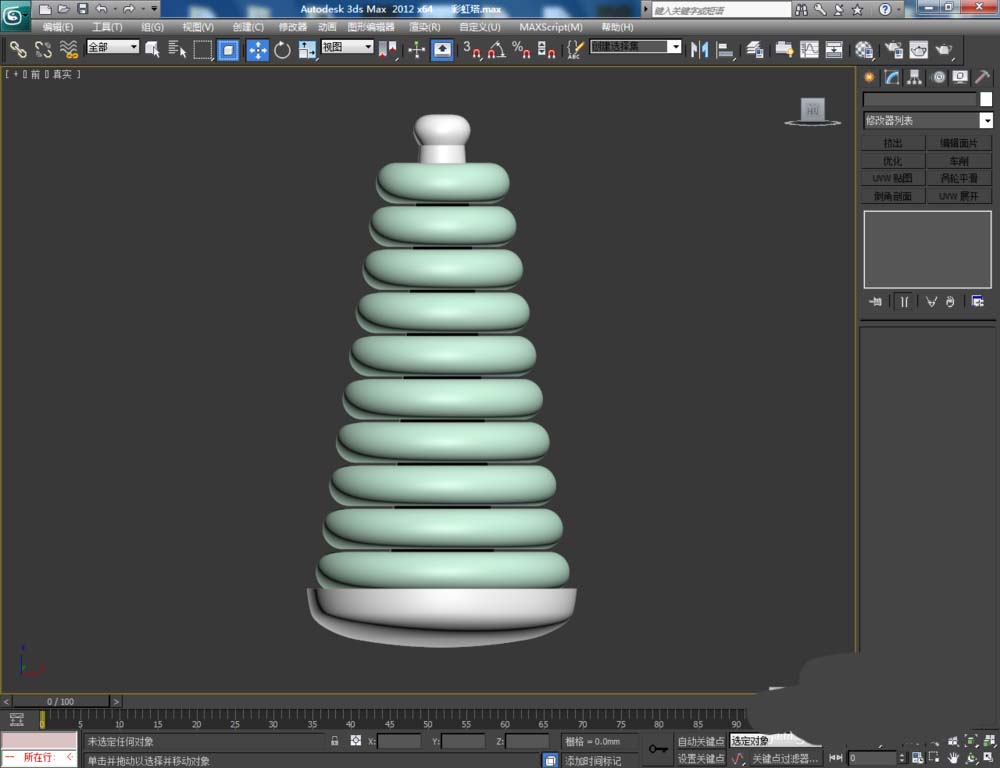
Task: Select the Move tool in the main toolbar
Action: tap(257, 49)
